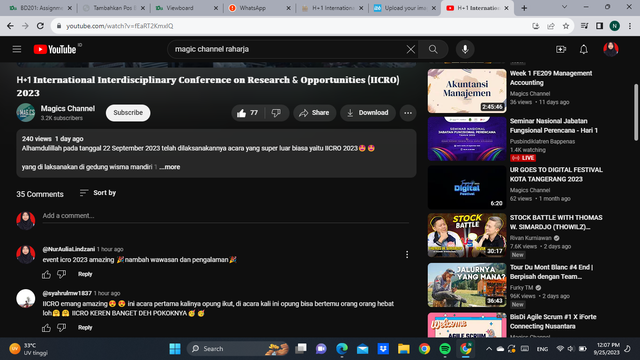
Task: Open Microsoft Edge from the taskbar
Action: click(342, 349)
